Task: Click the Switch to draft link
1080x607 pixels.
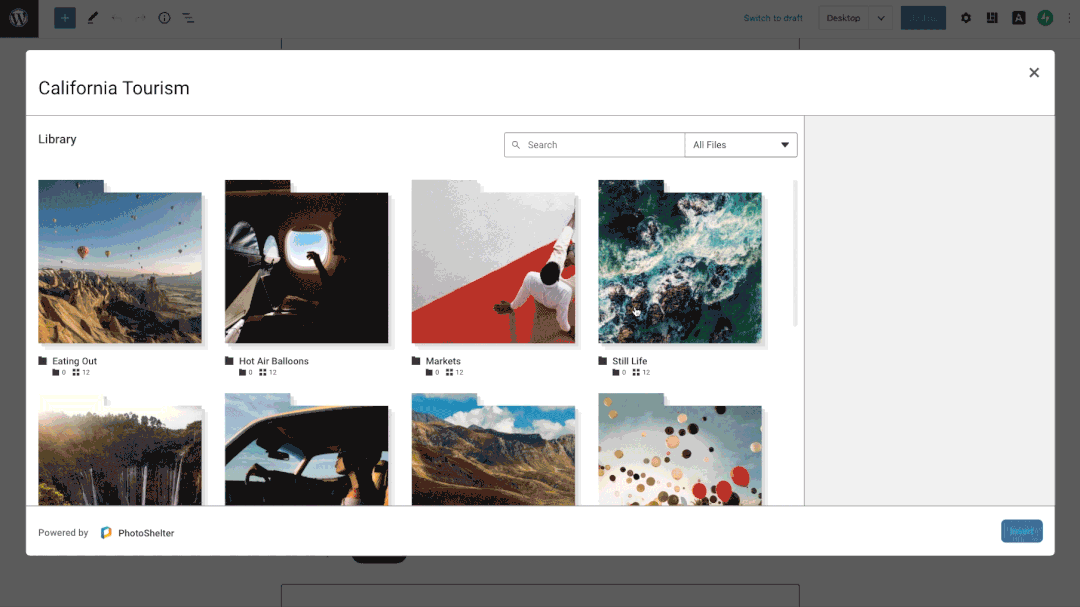Action: [x=772, y=17]
